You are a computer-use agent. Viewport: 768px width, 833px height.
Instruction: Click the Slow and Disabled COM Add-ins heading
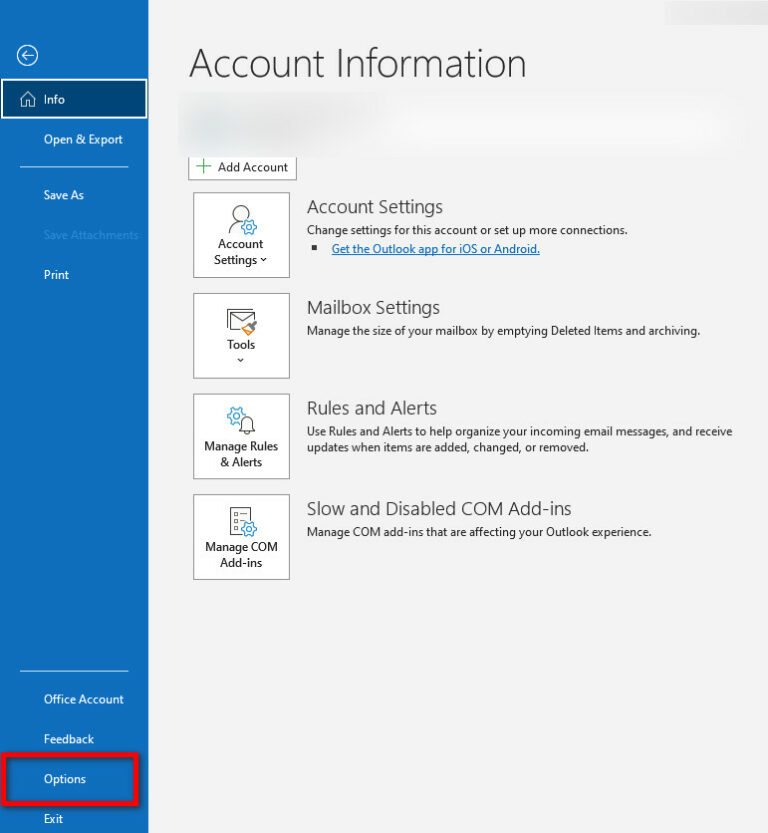(x=439, y=509)
